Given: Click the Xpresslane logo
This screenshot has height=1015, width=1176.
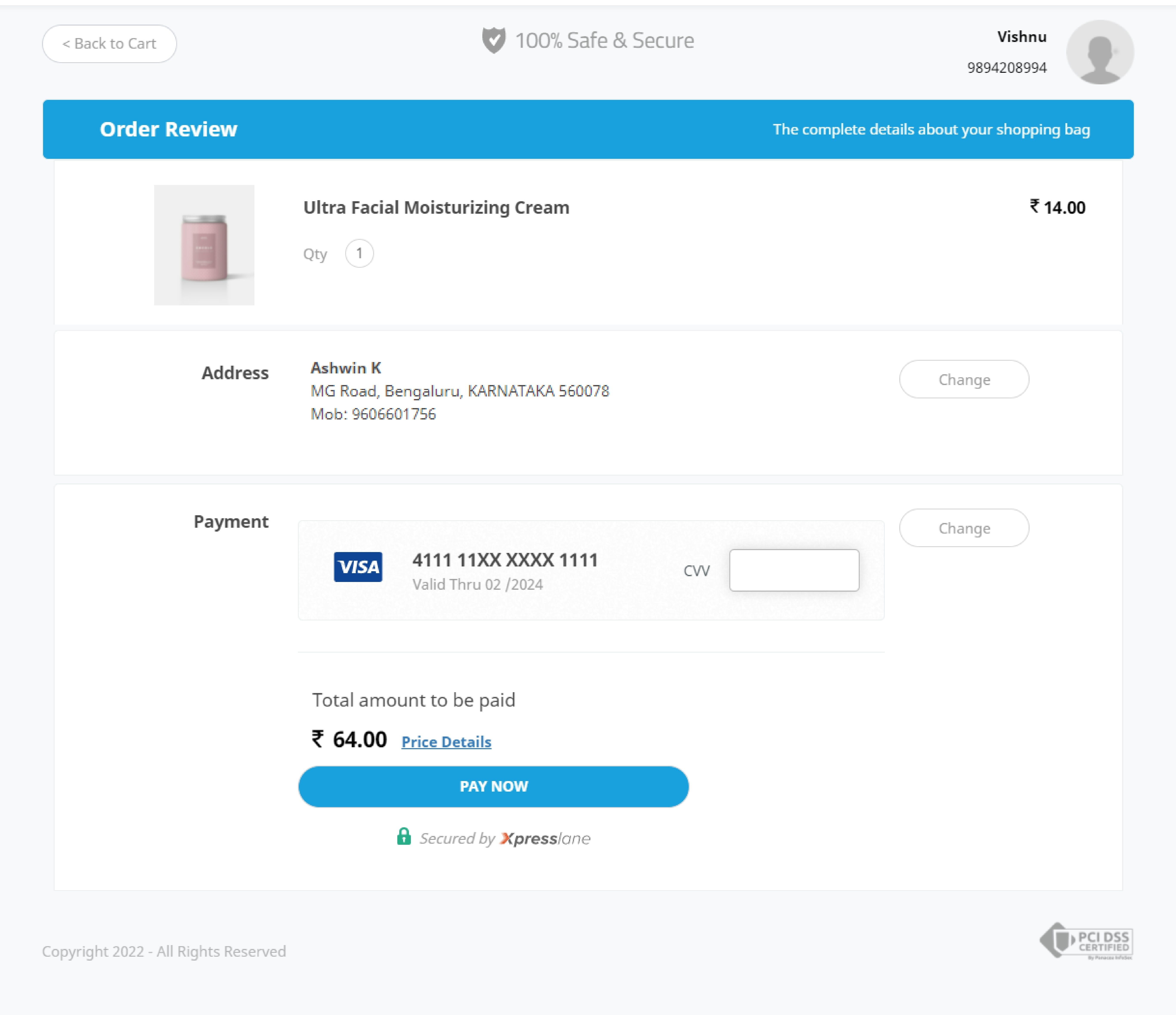Looking at the screenshot, I should (545, 839).
